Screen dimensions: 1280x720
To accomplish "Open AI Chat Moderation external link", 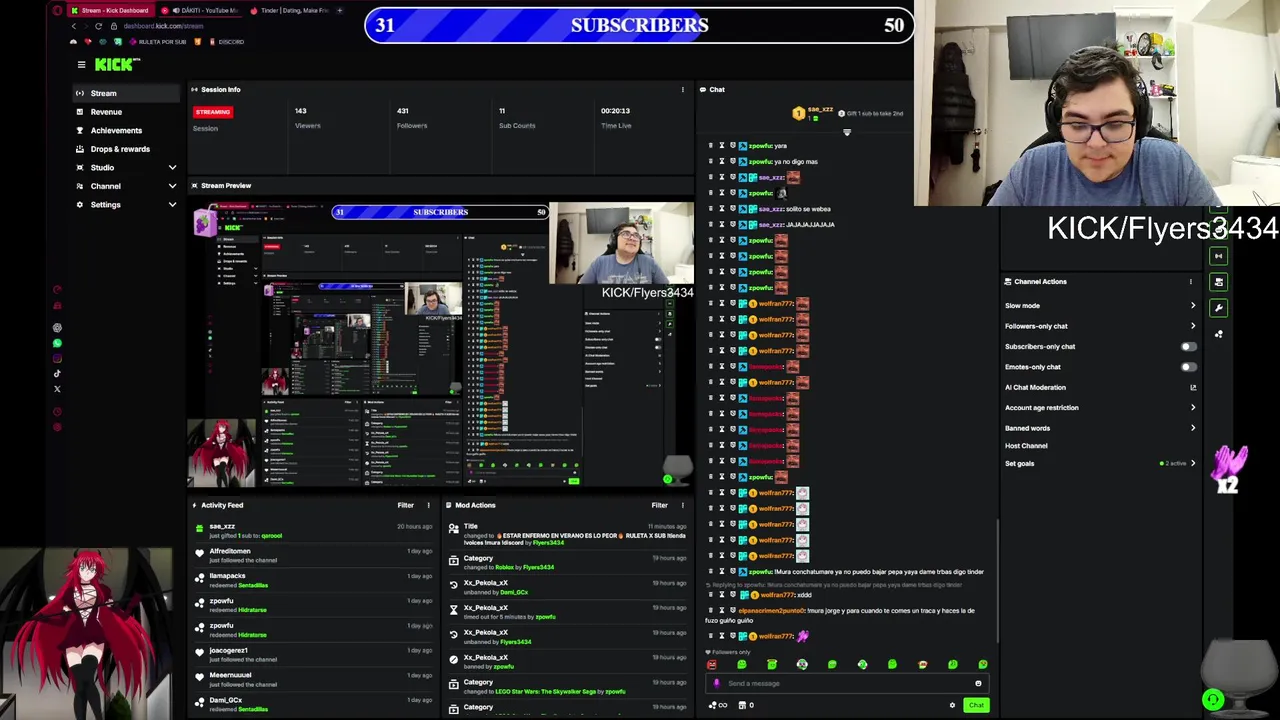I will click(1192, 388).
